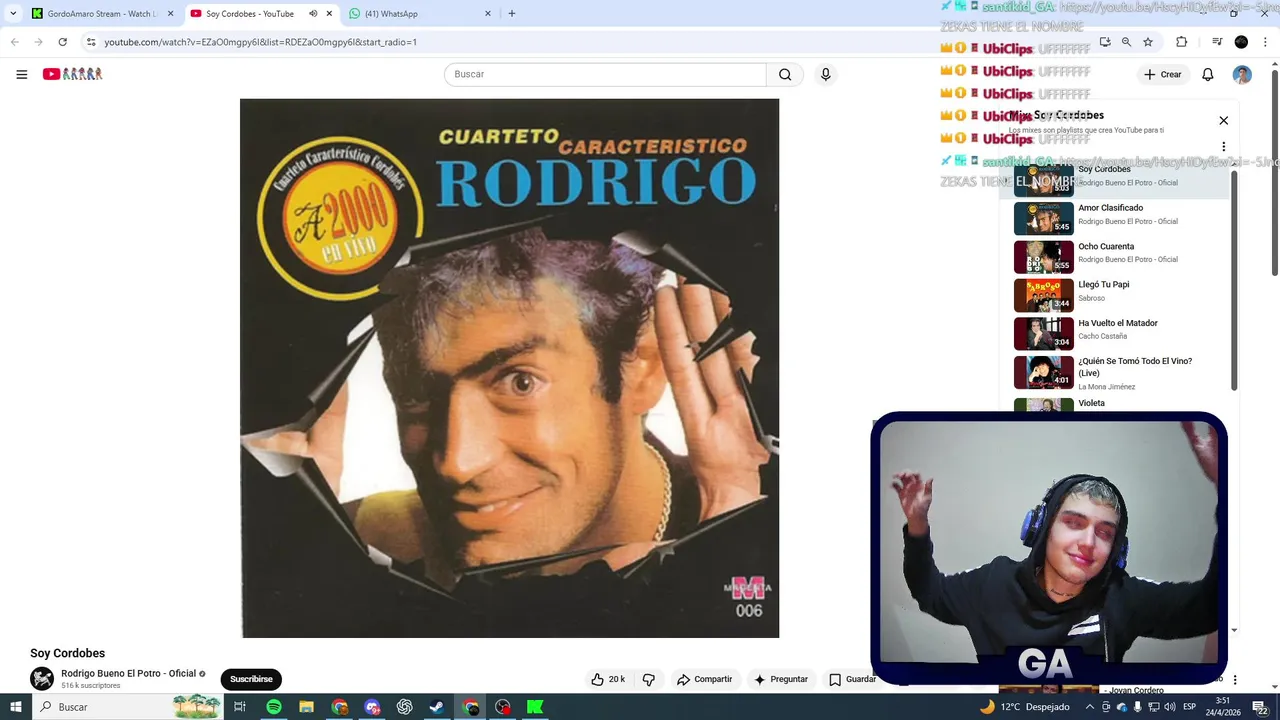Open the Windows notification center
Screen dimensions: 1280x720
click(1260, 707)
